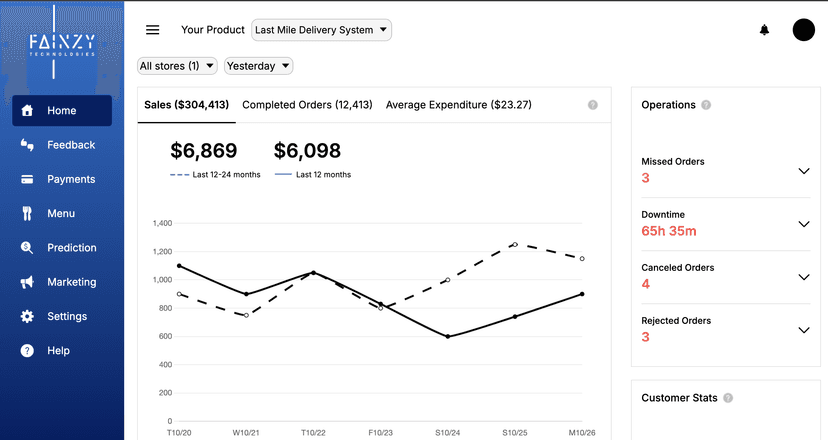Open the All stores filter dropdown
Screen dimensions: 828x440
pos(177,66)
